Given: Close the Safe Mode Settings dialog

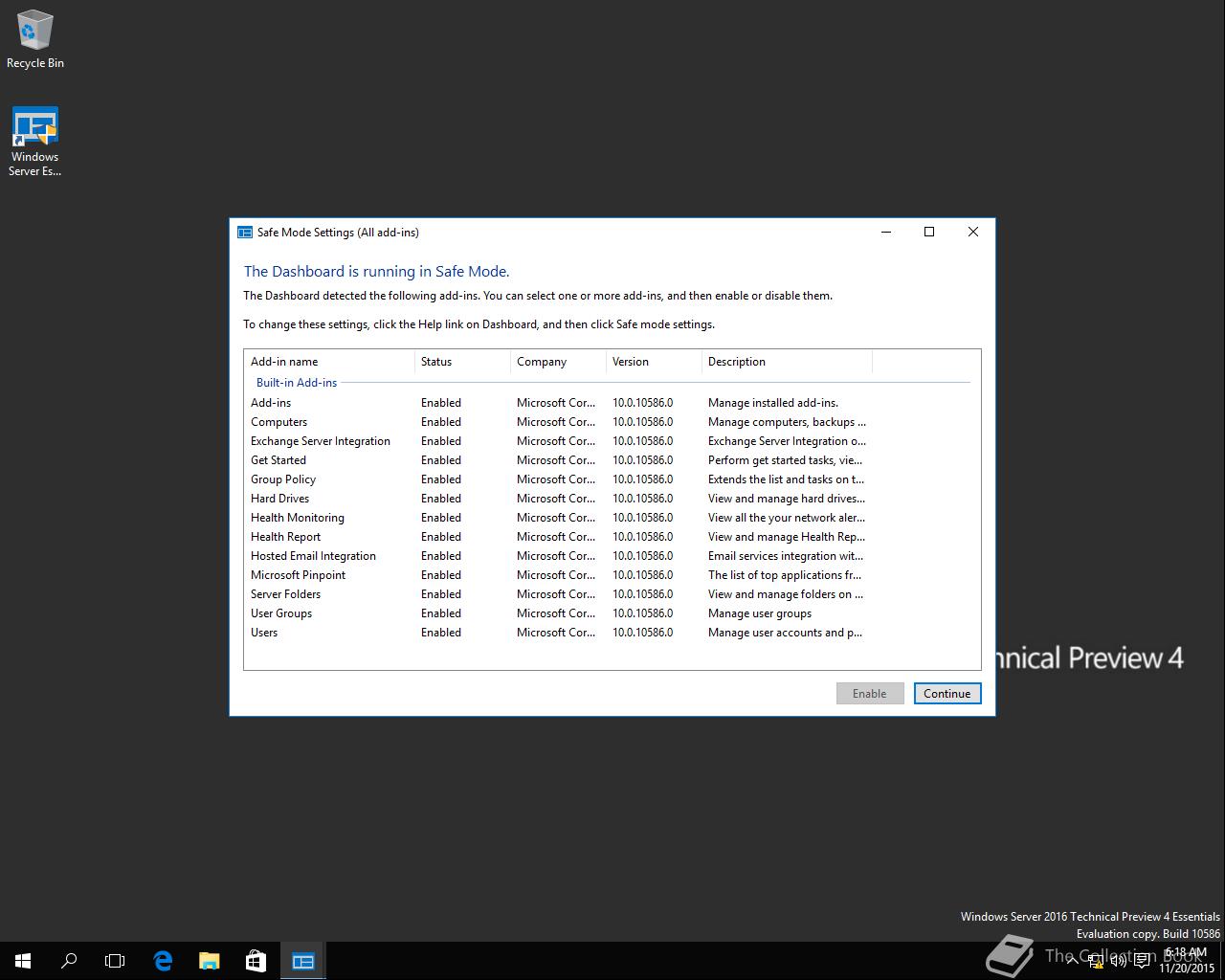Looking at the screenshot, I should pos(973,232).
